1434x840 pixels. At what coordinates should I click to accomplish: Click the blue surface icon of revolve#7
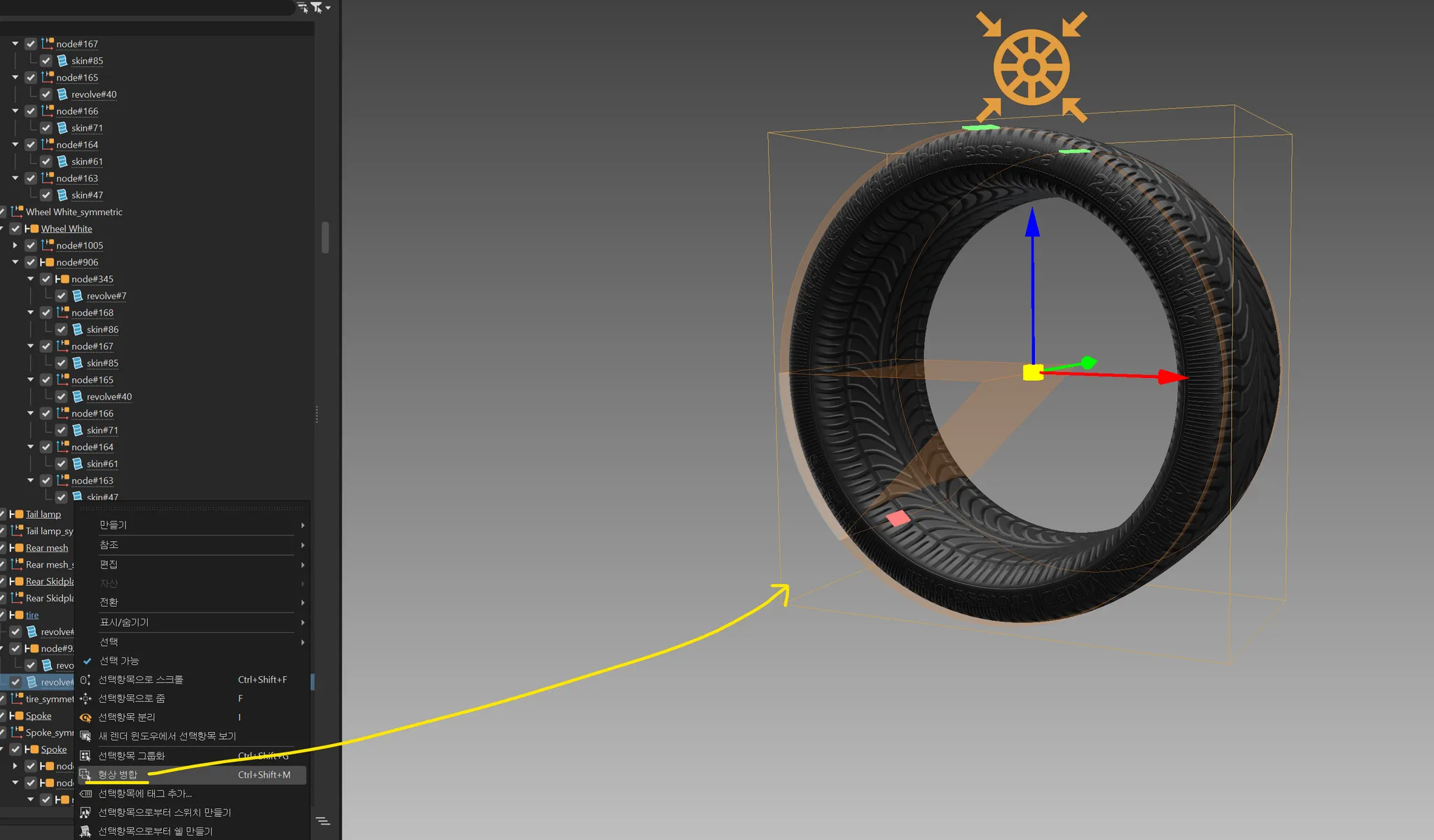[x=78, y=296]
